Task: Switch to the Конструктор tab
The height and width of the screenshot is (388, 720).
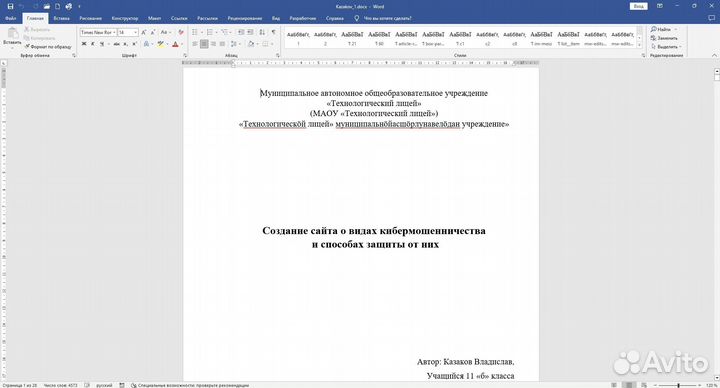Action: [x=124, y=18]
